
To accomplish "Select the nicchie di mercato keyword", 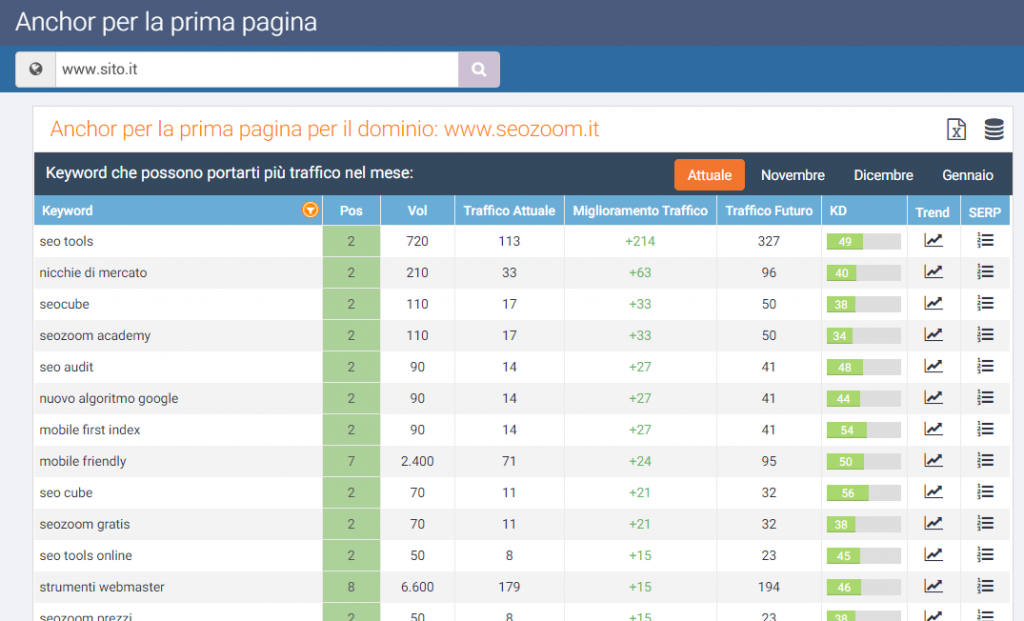I will 93,272.
